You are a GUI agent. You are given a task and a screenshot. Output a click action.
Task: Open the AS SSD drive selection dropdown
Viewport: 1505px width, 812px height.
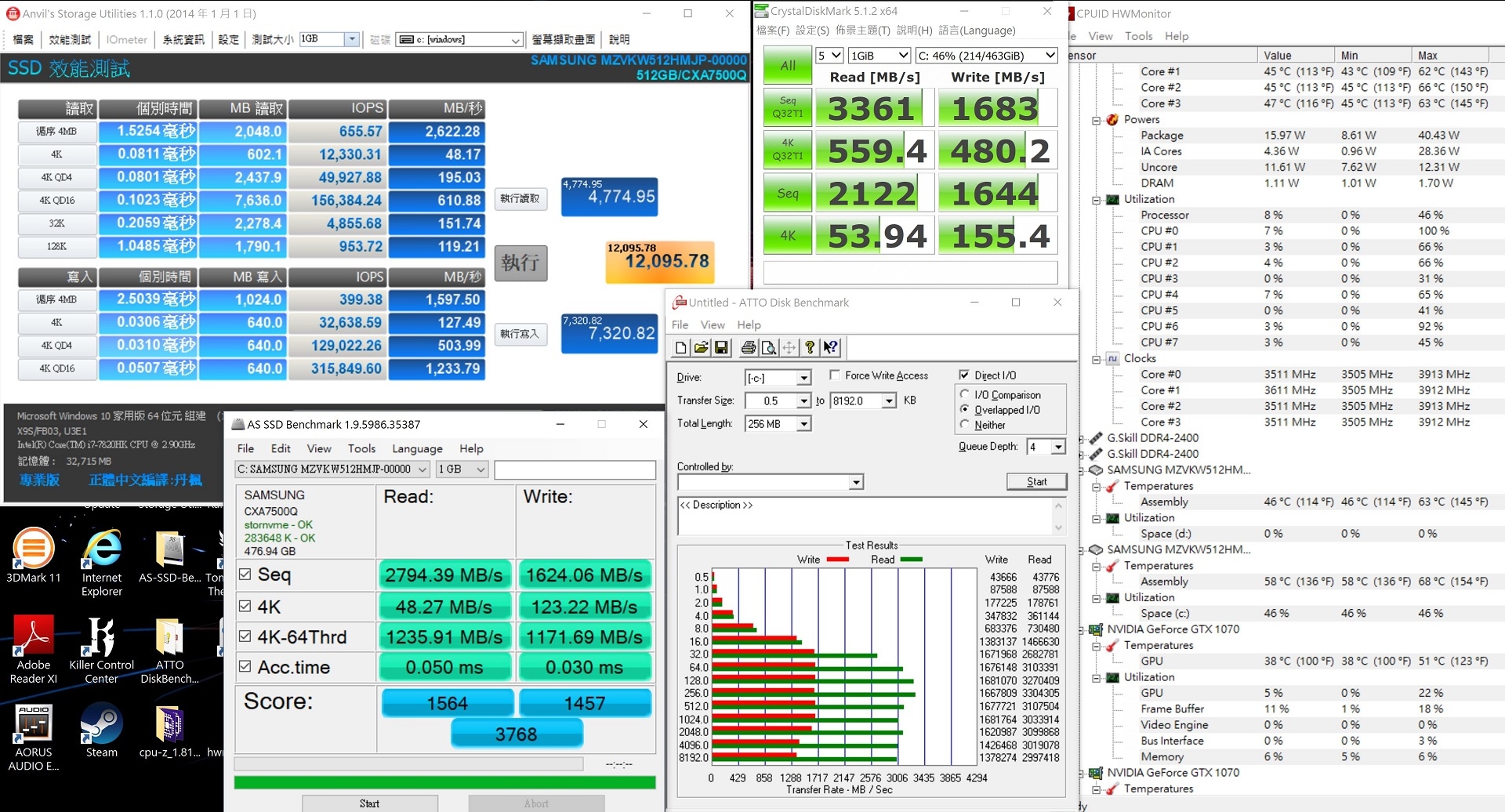[x=332, y=469]
